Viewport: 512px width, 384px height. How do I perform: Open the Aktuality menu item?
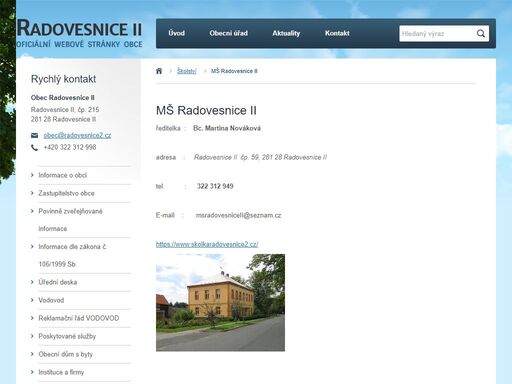286,33
